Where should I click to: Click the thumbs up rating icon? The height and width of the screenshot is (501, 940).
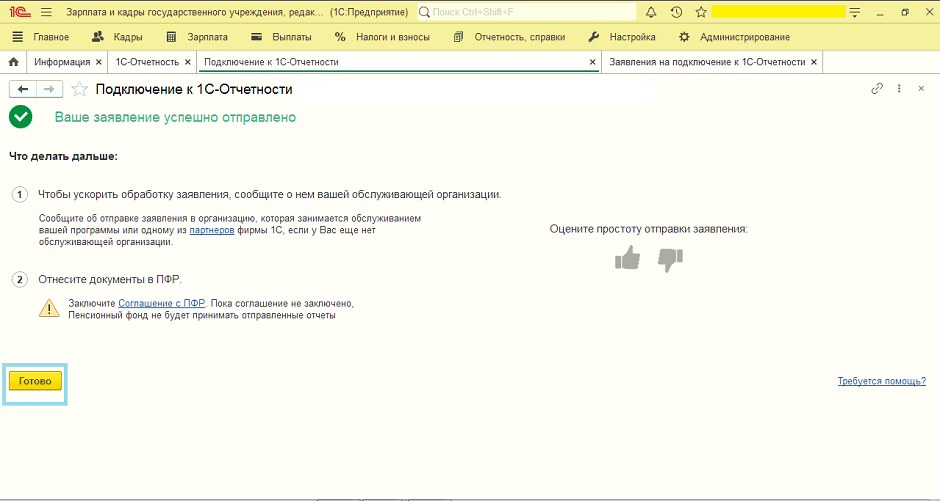[x=627, y=259]
